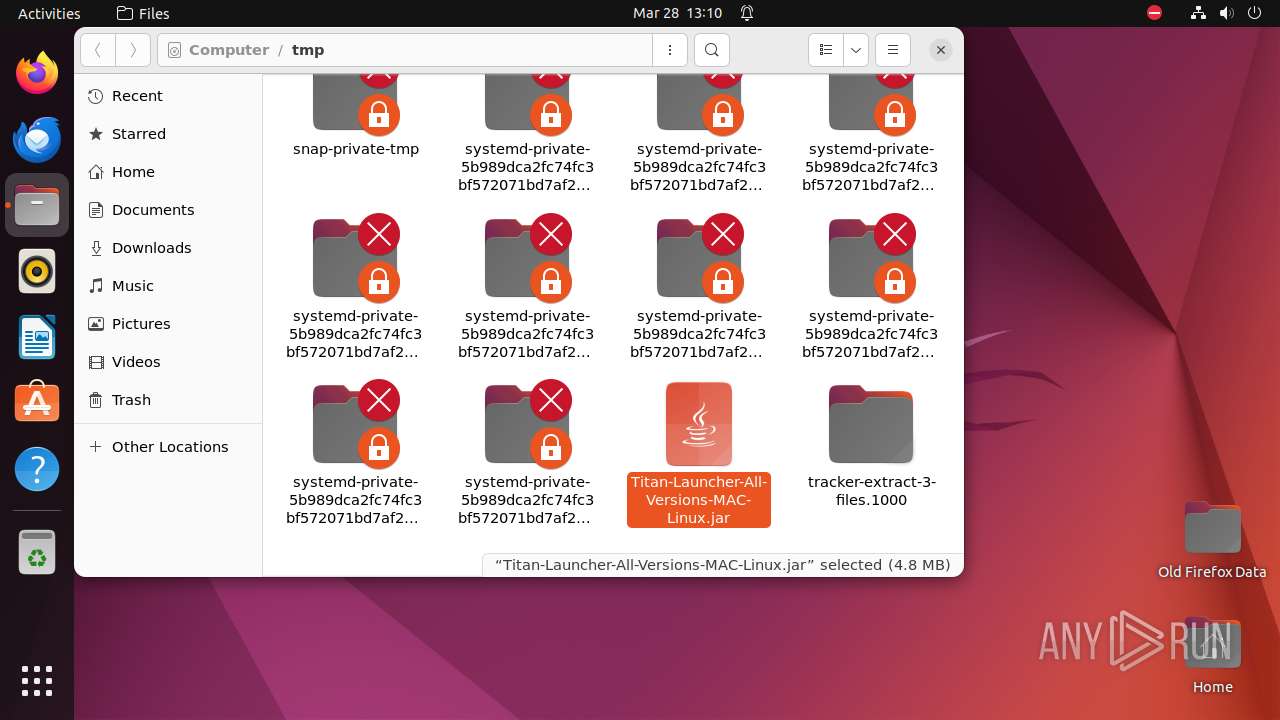Select Old Firefox Data desktop folder
1280x720 pixels.
1212,541
